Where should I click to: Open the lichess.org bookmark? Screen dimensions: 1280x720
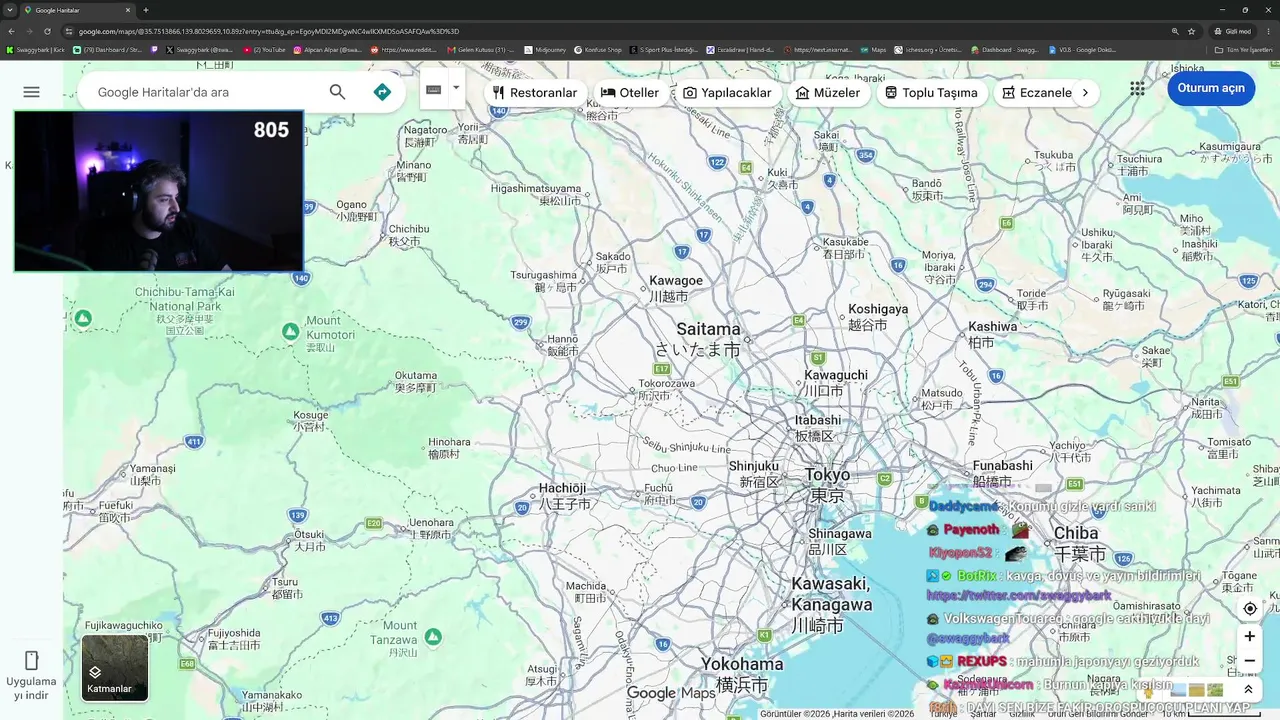click(928, 49)
